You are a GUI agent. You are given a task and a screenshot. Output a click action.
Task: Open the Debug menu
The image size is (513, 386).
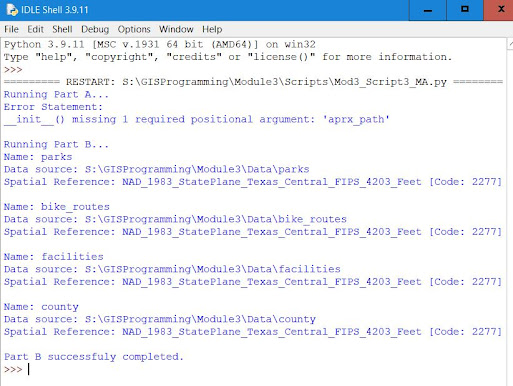point(95,29)
